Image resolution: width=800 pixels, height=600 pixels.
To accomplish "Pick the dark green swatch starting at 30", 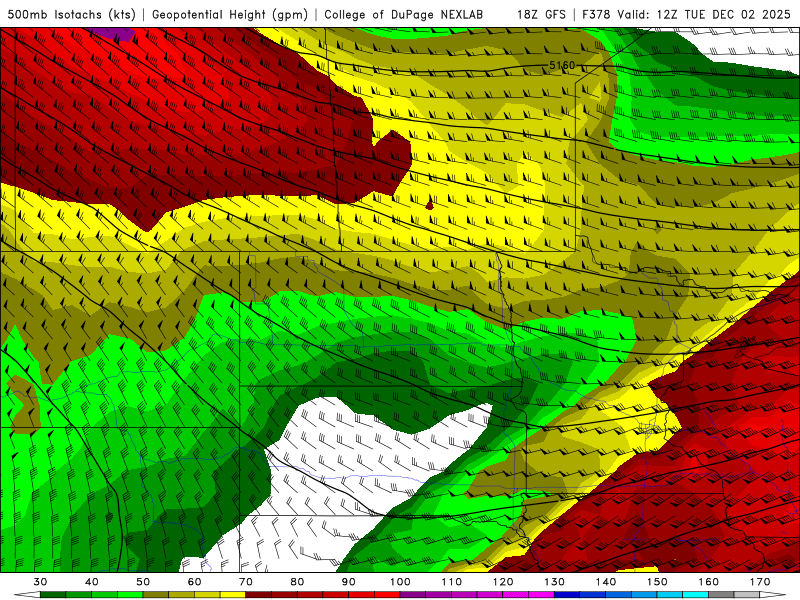I will coord(53,594).
